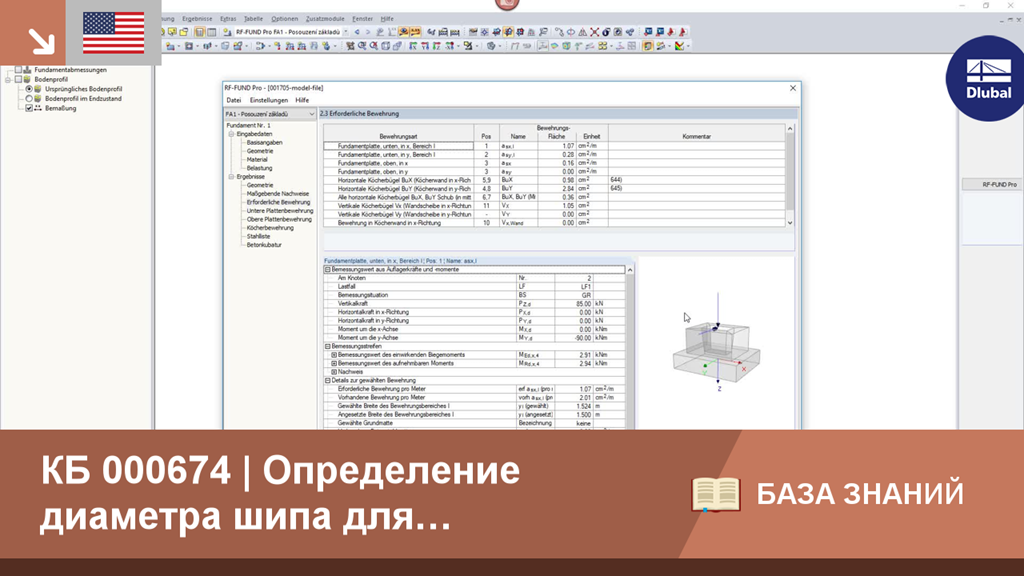
Task: Expand Bemessungswert des einwirkenden Biegemoments row
Action: click(x=334, y=355)
